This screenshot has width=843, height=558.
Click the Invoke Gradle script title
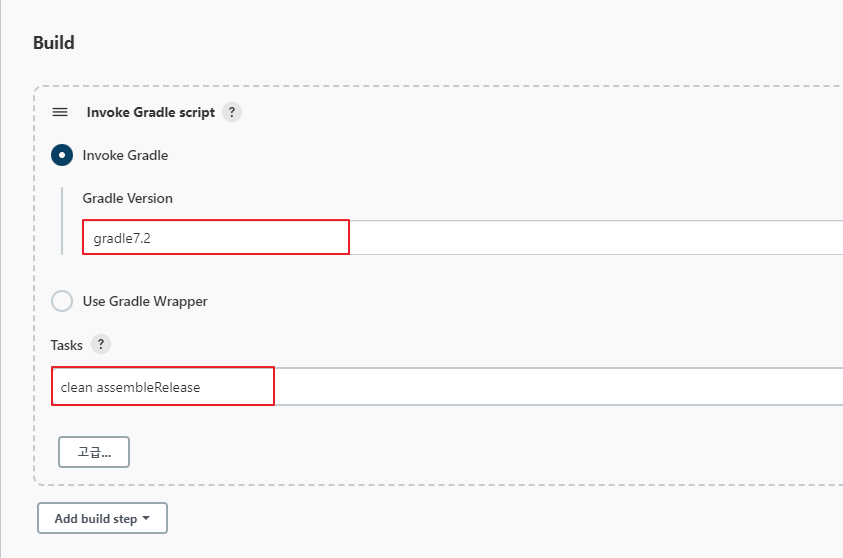click(x=151, y=112)
